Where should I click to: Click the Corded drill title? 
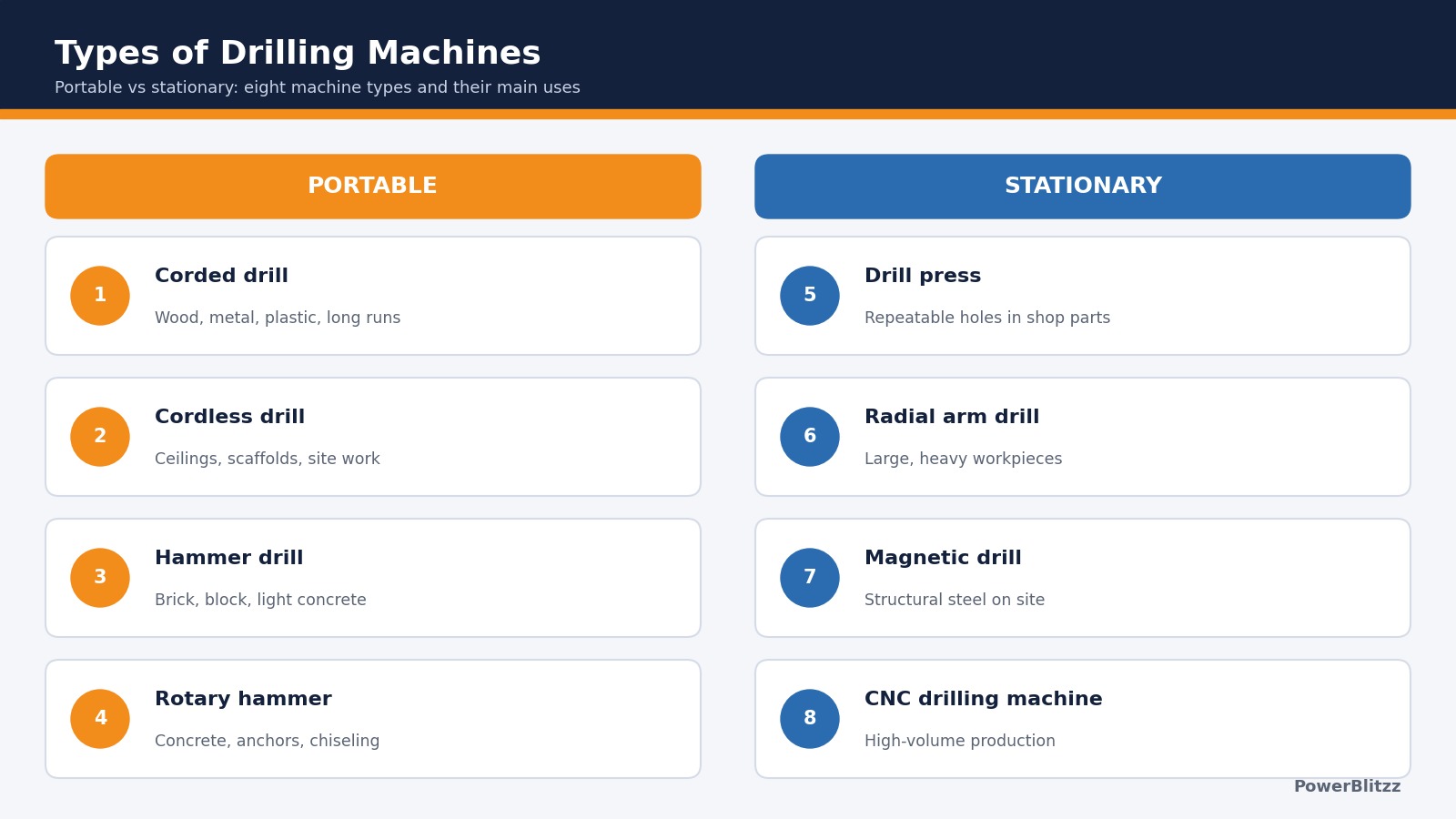point(221,276)
